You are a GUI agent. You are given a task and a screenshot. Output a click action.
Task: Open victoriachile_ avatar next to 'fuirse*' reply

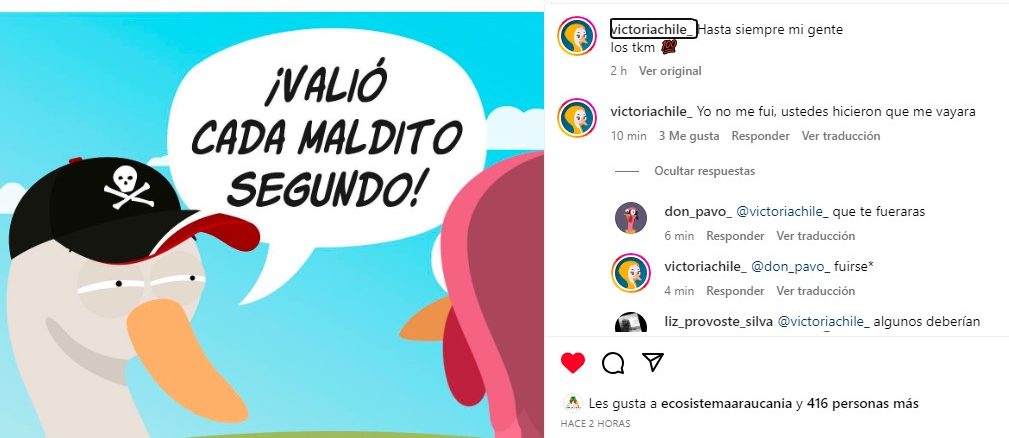[631, 273]
